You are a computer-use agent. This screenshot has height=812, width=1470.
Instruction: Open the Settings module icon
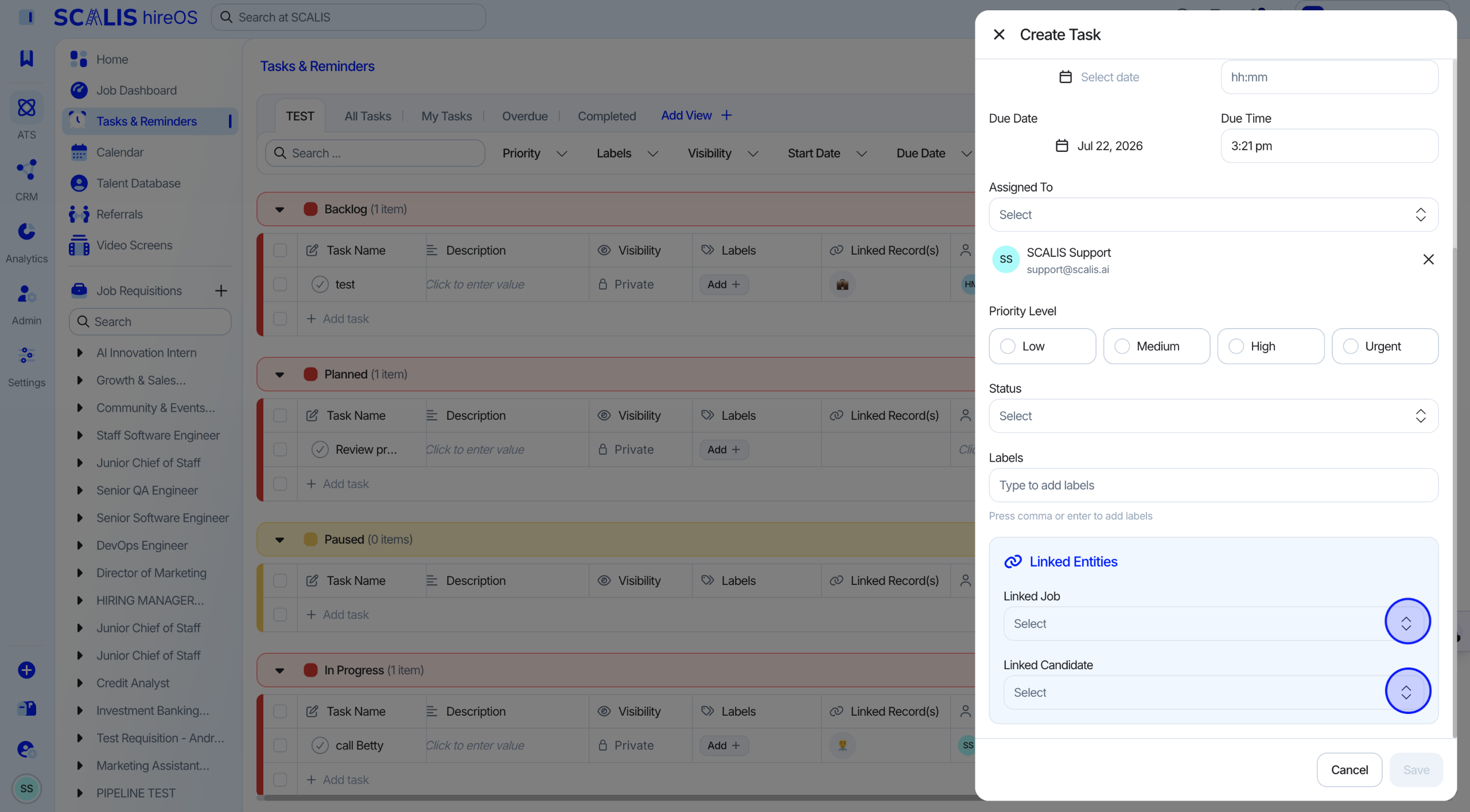point(26,355)
